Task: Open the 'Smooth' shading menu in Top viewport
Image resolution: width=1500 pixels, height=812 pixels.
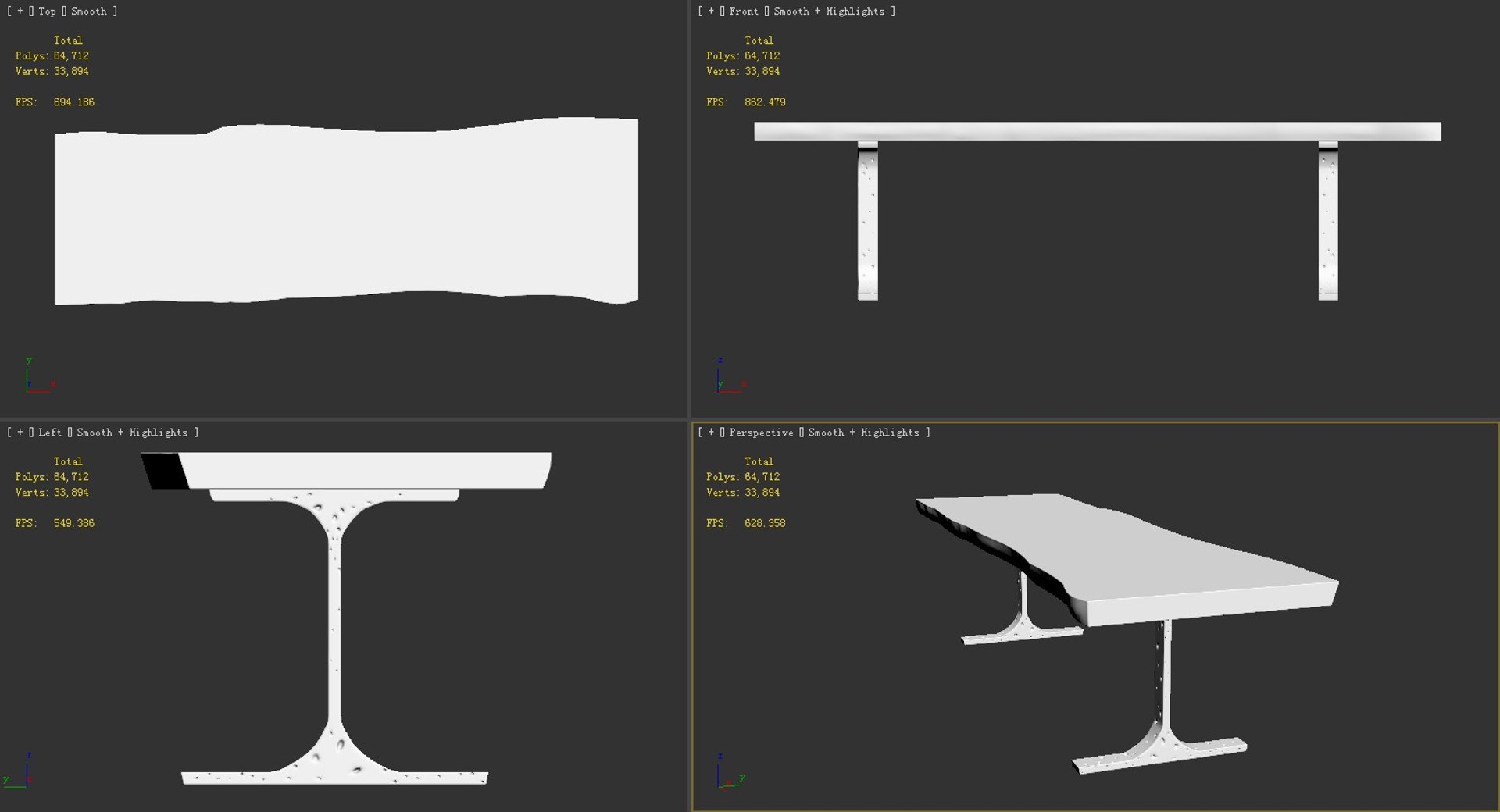Action: coord(88,11)
